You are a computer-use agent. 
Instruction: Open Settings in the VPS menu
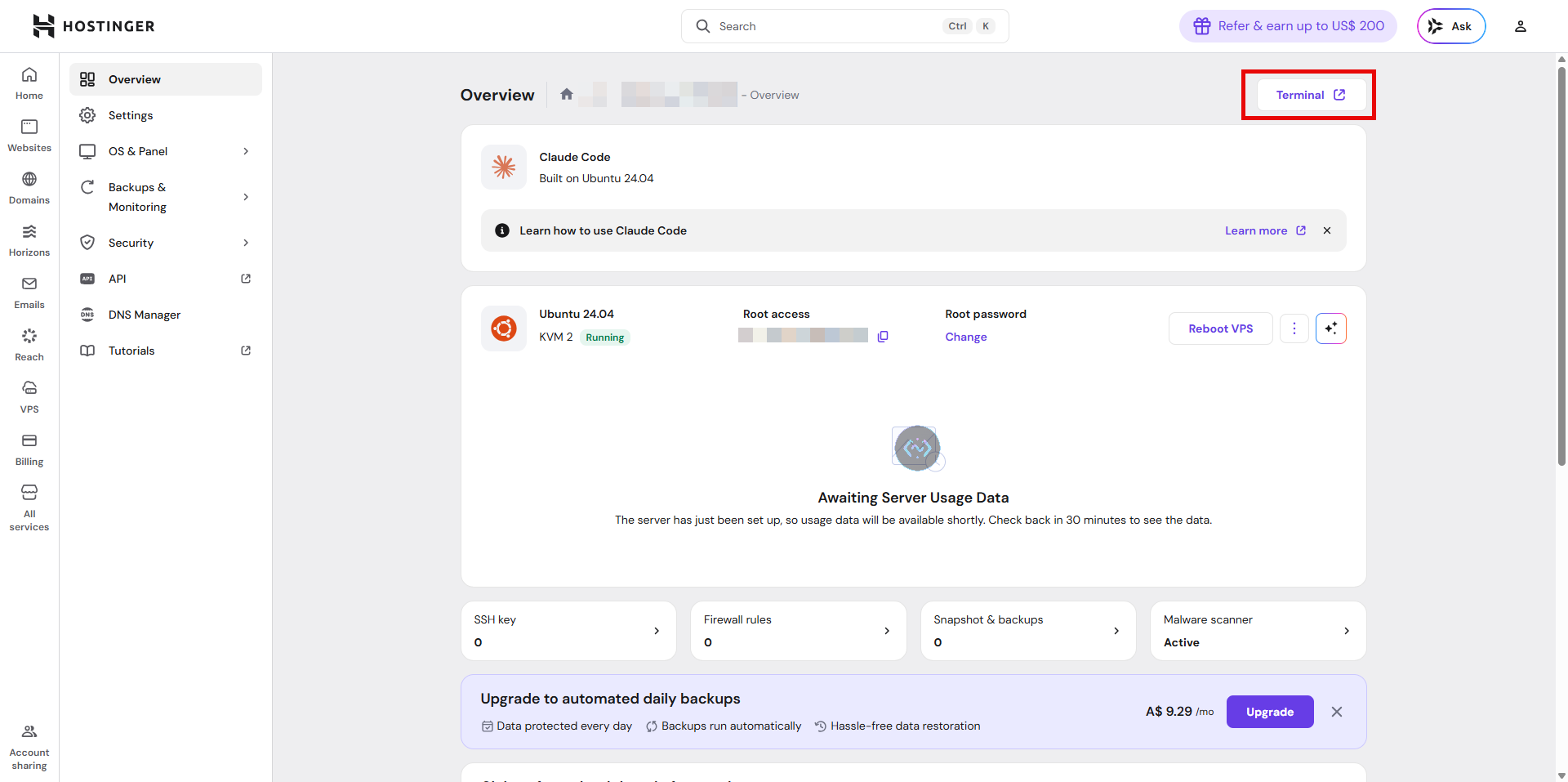click(166, 115)
